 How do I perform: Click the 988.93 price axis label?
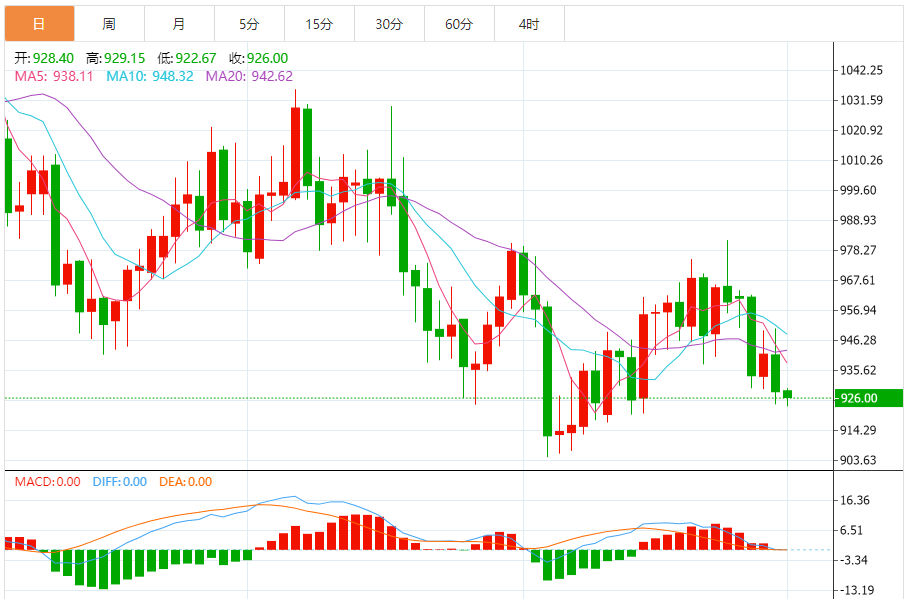click(x=859, y=220)
